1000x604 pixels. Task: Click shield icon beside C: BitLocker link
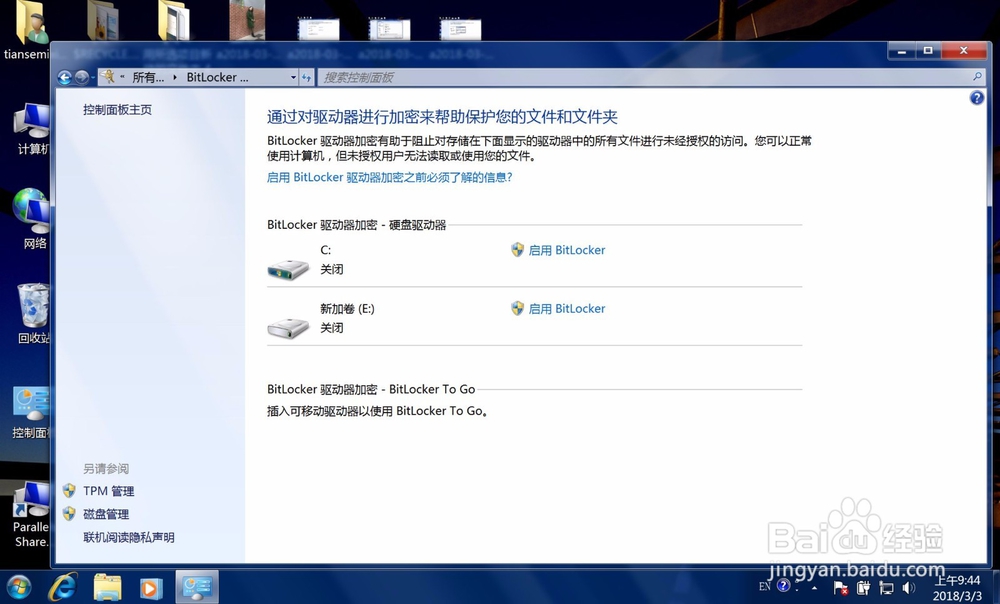tap(518, 249)
